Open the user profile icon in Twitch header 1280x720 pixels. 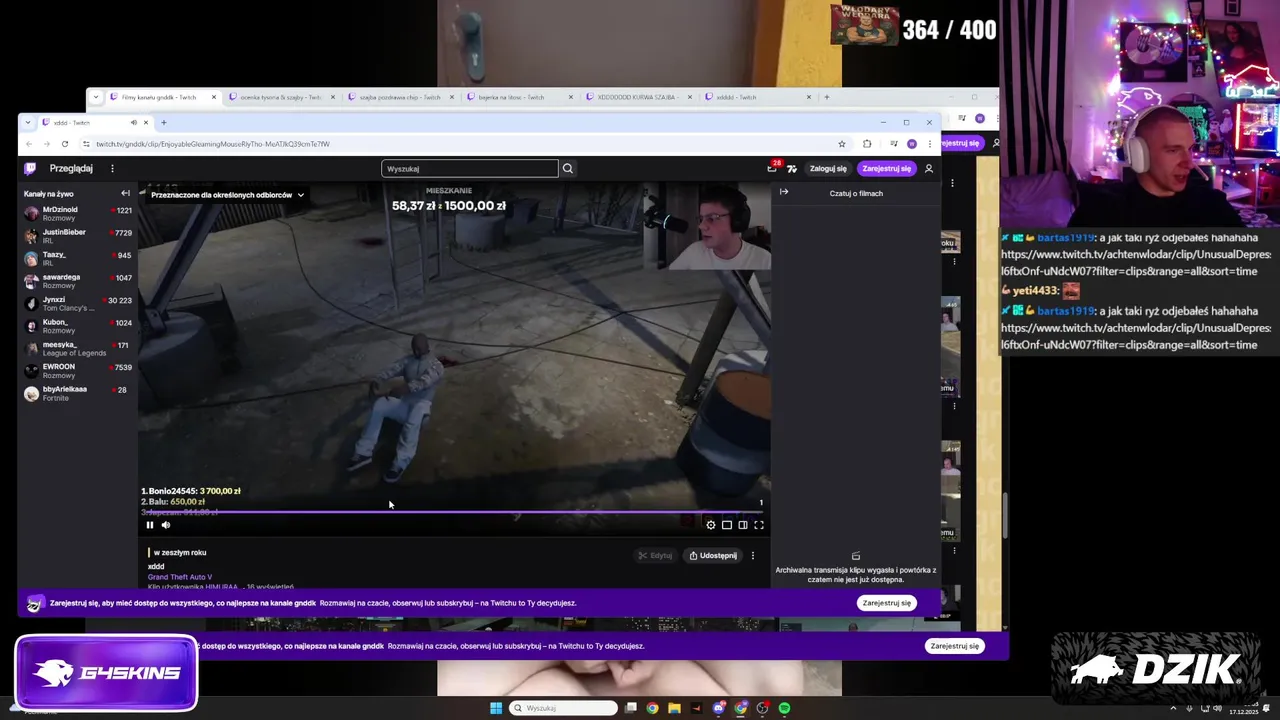pyautogui.click(x=929, y=169)
